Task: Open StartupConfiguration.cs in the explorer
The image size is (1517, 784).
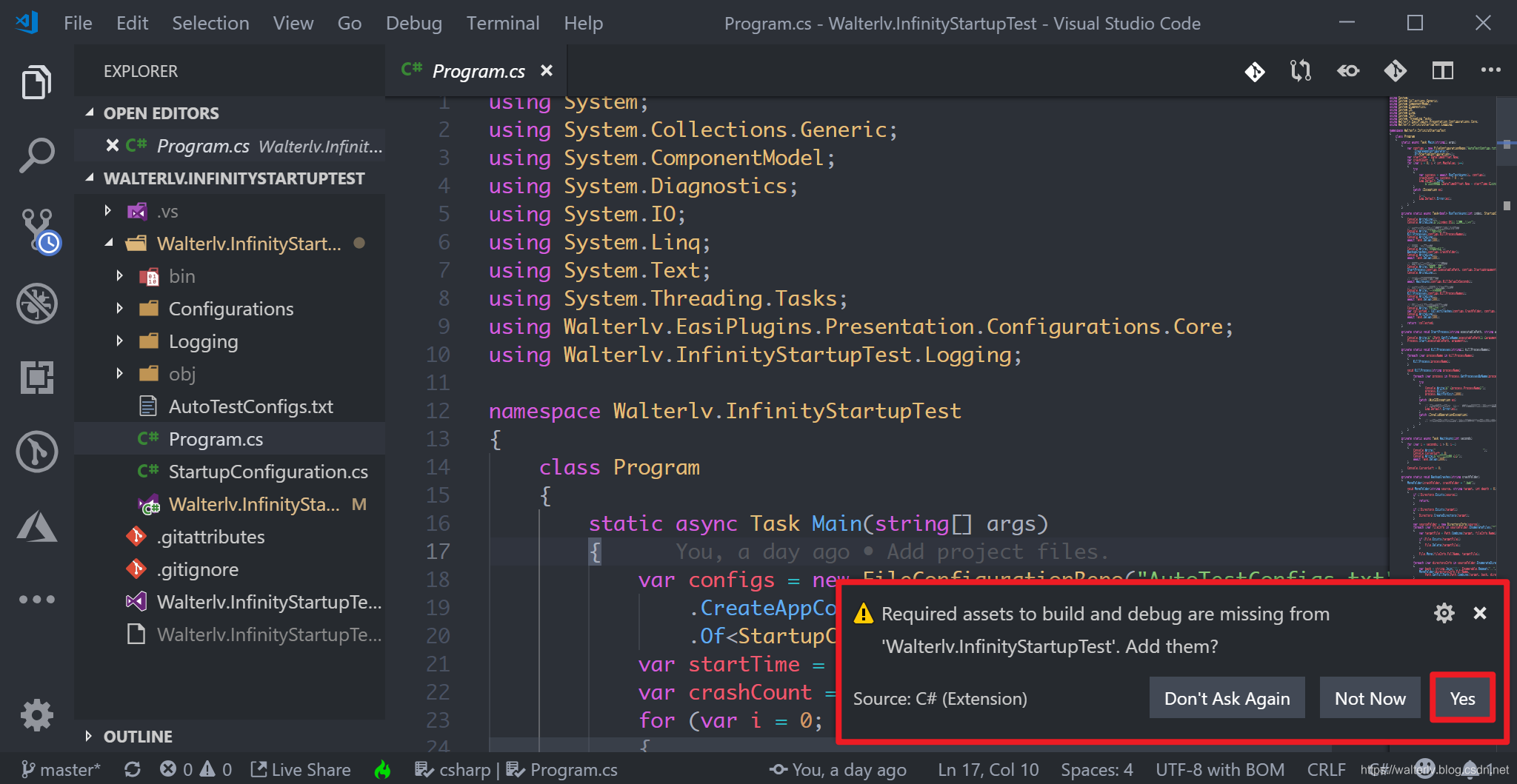Action: [x=230, y=471]
